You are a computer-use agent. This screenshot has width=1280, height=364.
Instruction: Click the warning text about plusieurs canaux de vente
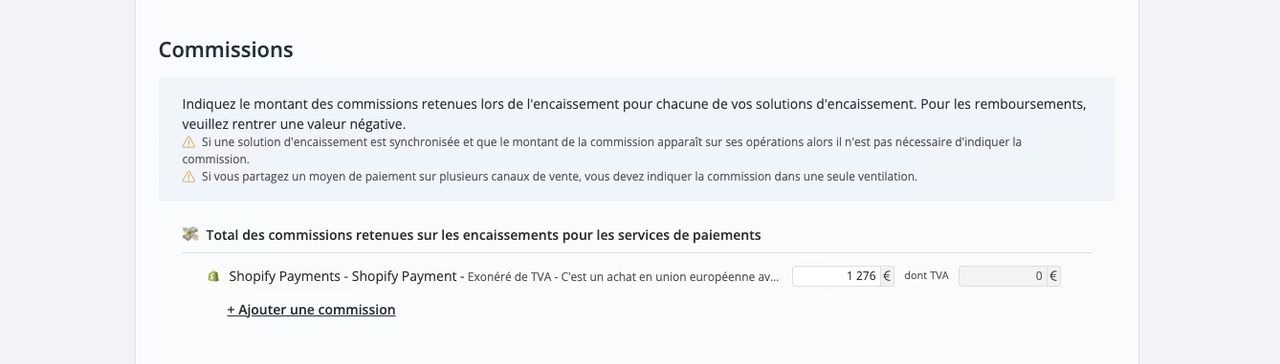coord(559,176)
